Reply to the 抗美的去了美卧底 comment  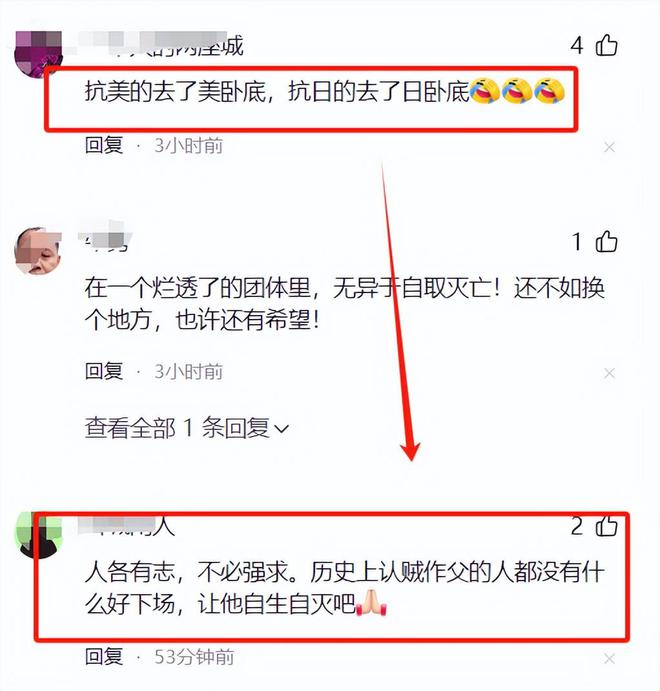click(x=104, y=145)
